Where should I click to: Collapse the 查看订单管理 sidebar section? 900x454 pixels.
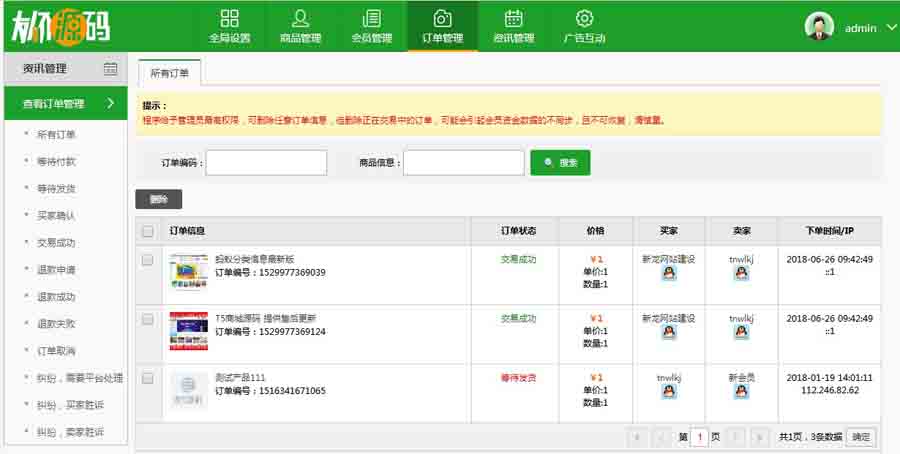[x=110, y=103]
